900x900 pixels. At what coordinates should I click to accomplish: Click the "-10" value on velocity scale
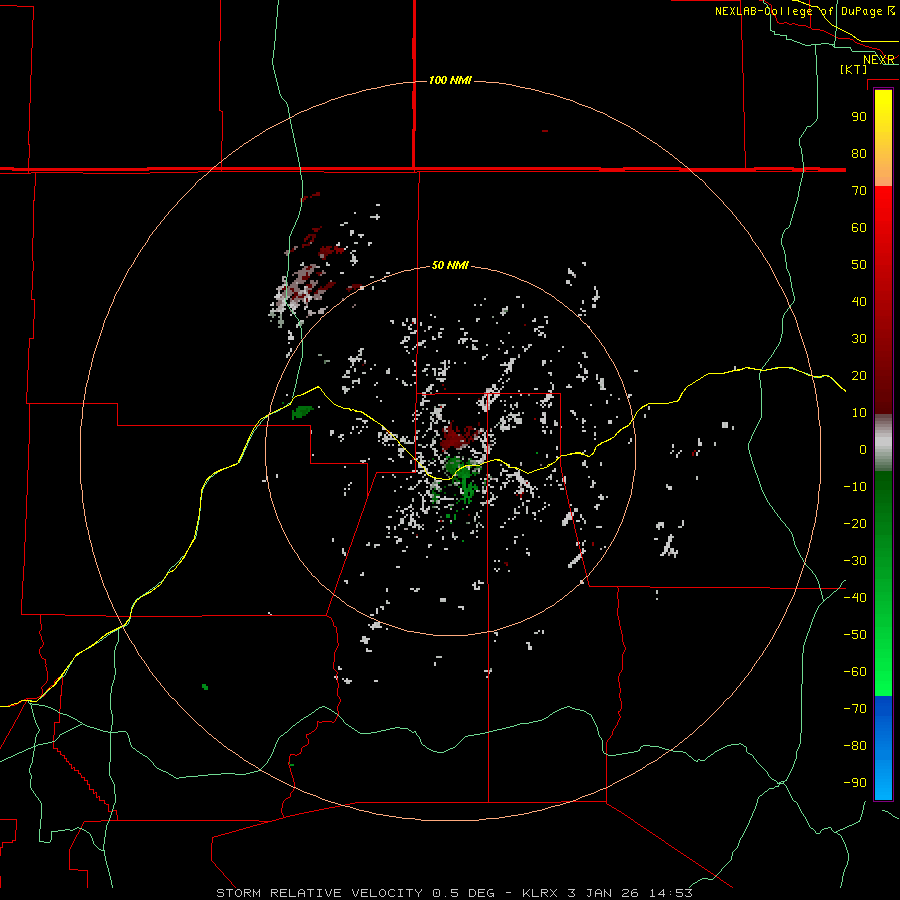click(855, 487)
